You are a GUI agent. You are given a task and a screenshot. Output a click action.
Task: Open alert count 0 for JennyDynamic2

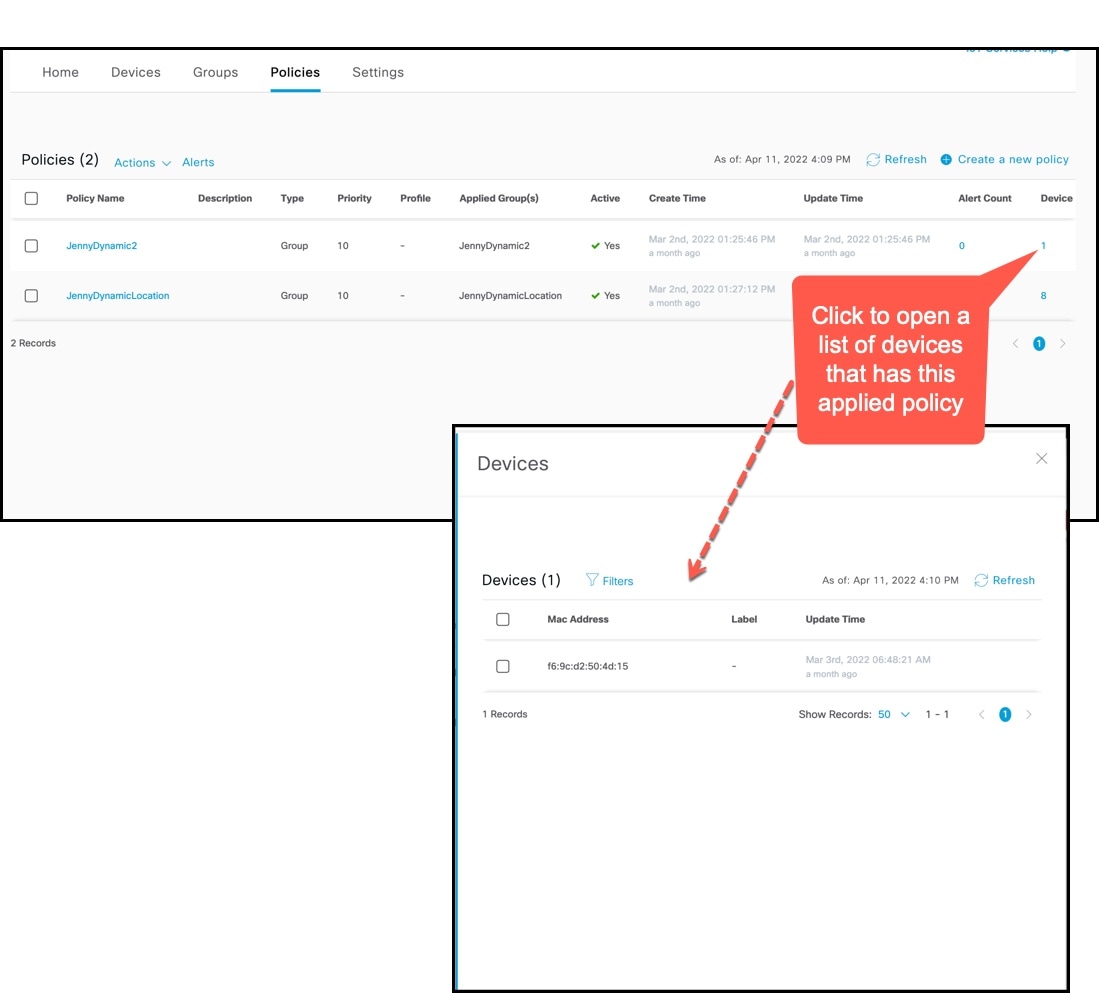[962, 246]
